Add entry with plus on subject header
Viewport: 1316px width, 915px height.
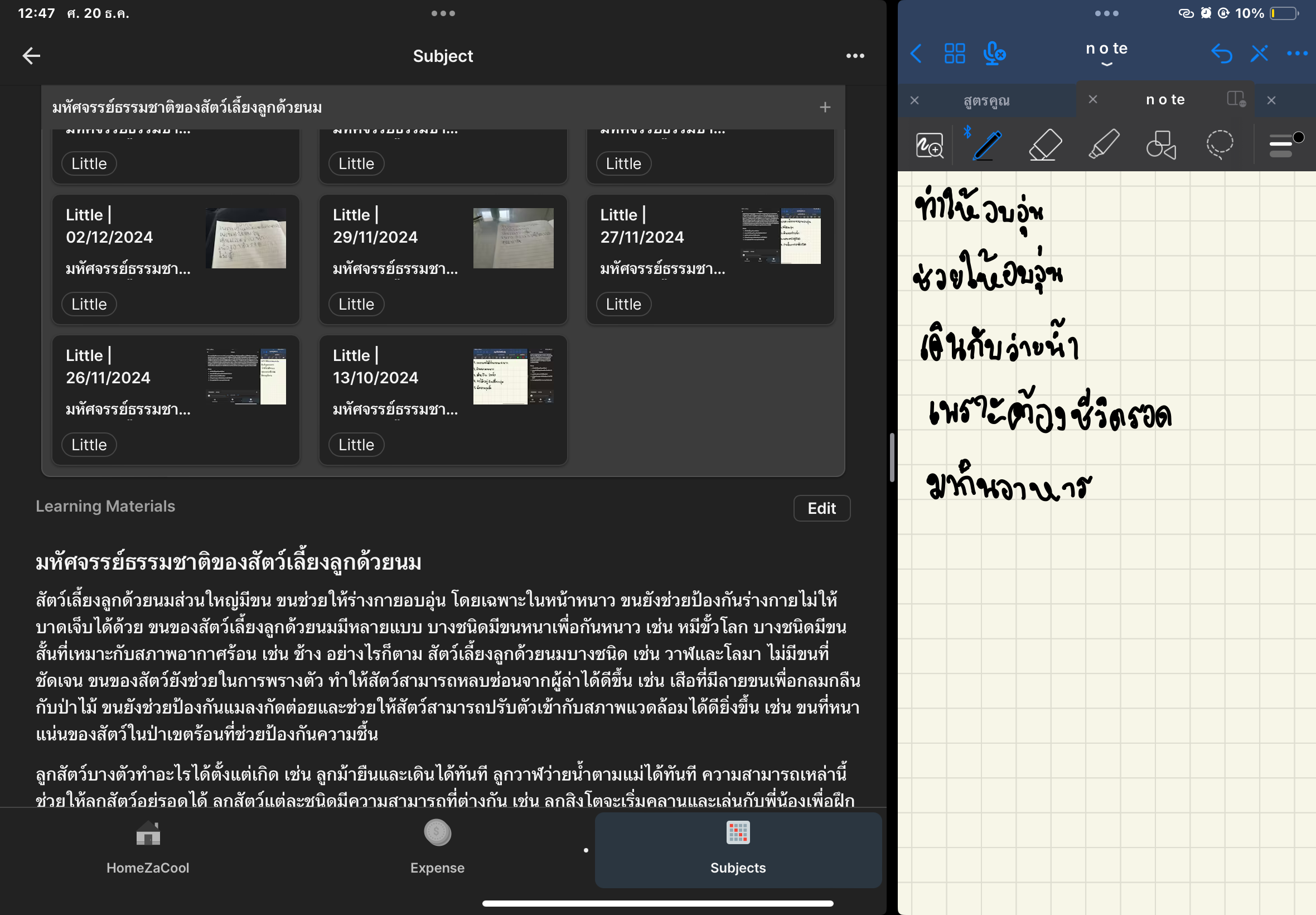pyautogui.click(x=825, y=107)
